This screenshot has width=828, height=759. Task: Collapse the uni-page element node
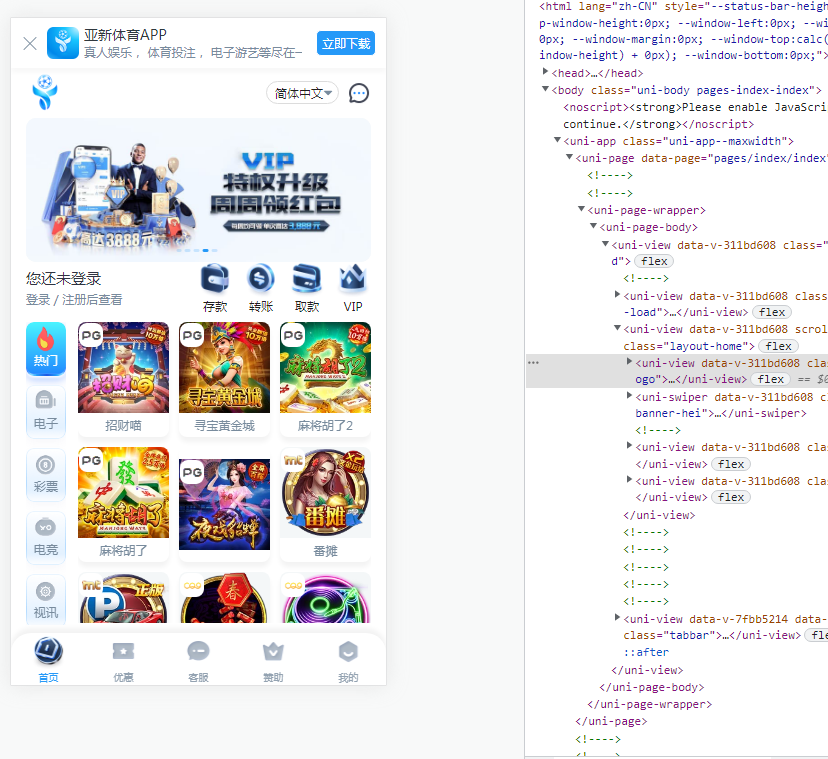coord(569,157)
